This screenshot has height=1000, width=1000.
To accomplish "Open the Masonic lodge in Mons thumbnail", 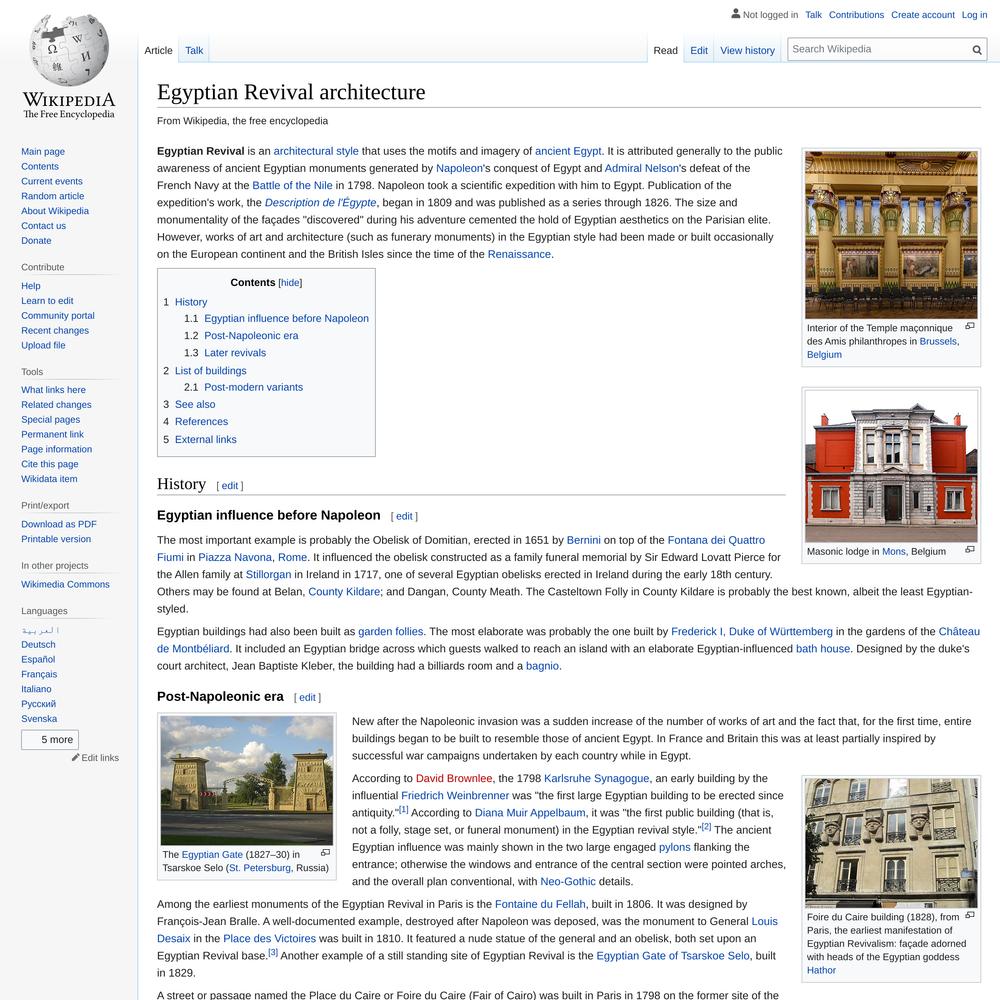I will coord(891,466).
